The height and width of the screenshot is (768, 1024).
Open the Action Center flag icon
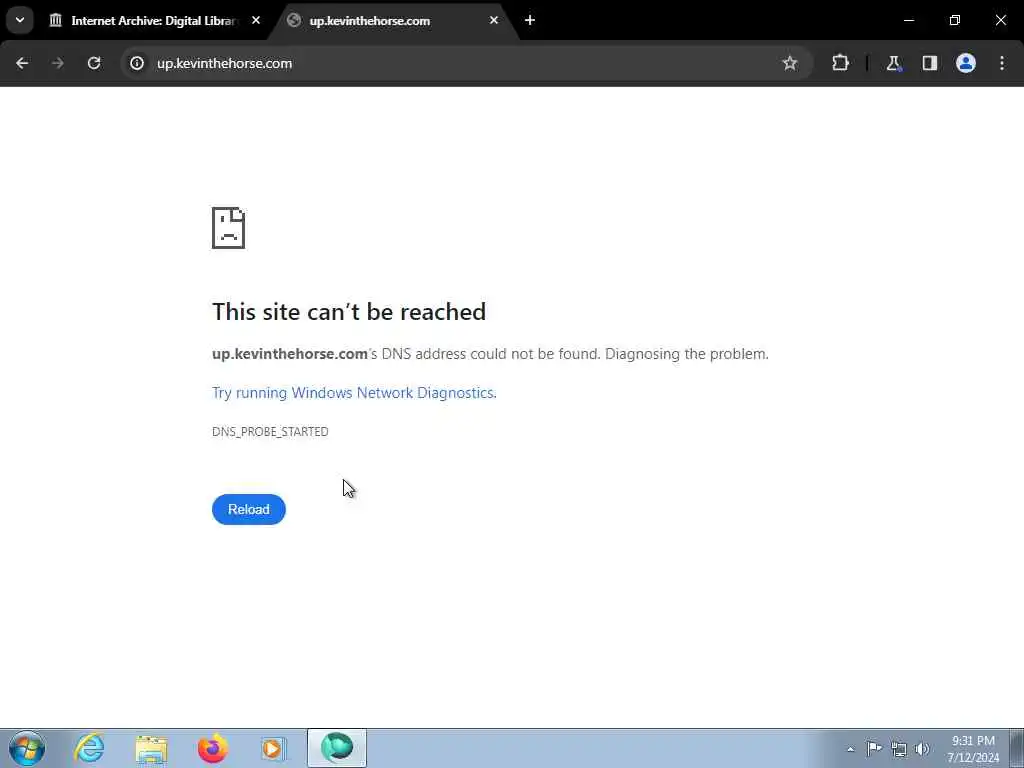pyautogui.click(x=874, y=748)
